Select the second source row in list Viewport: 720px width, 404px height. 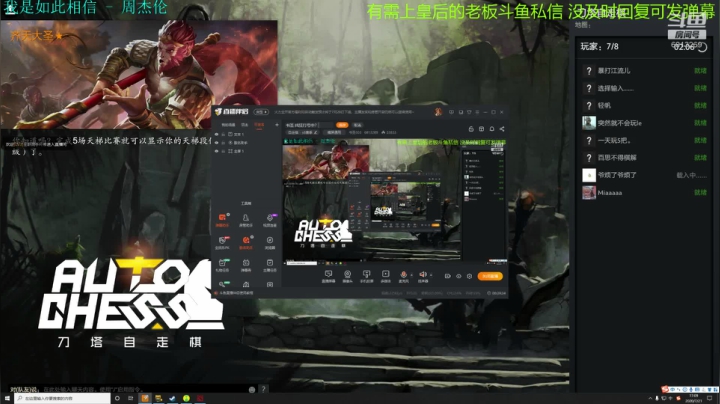tap(246, 143)
